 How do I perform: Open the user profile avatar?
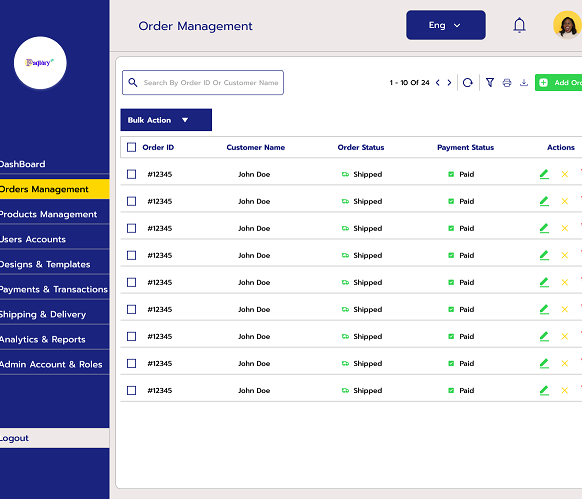tap(568, 25)
